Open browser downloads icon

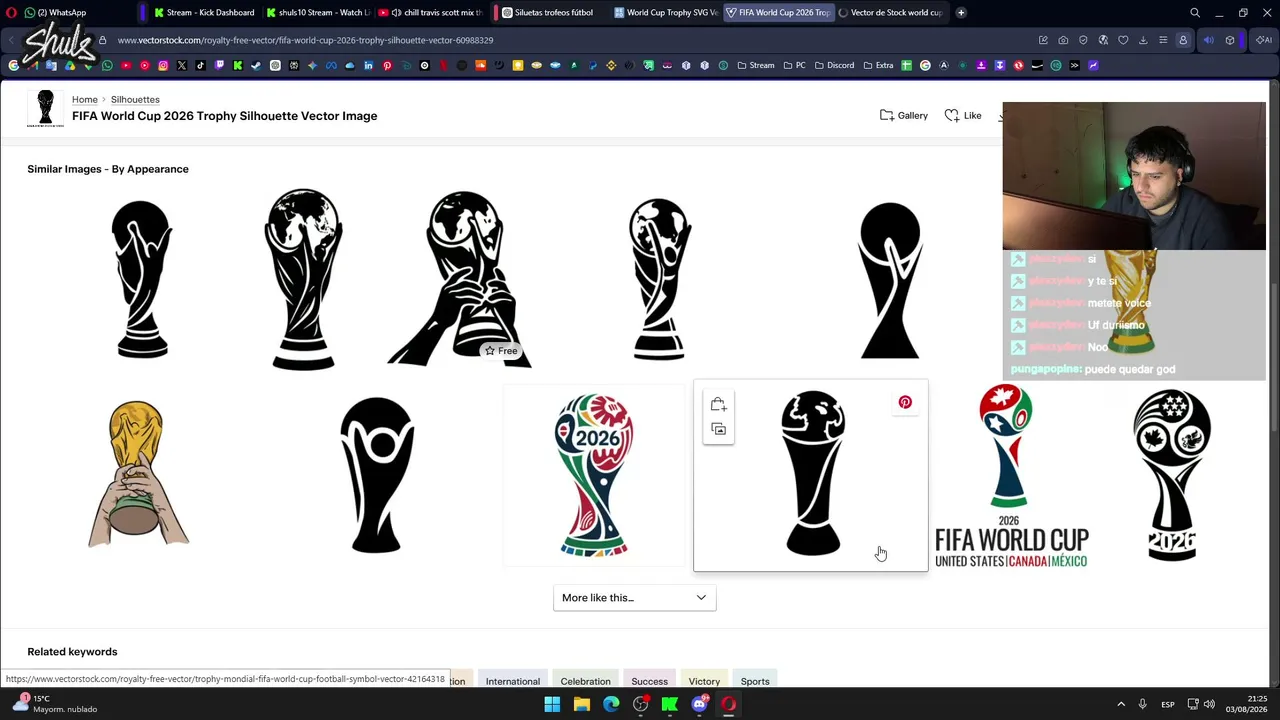point(1143,40)
